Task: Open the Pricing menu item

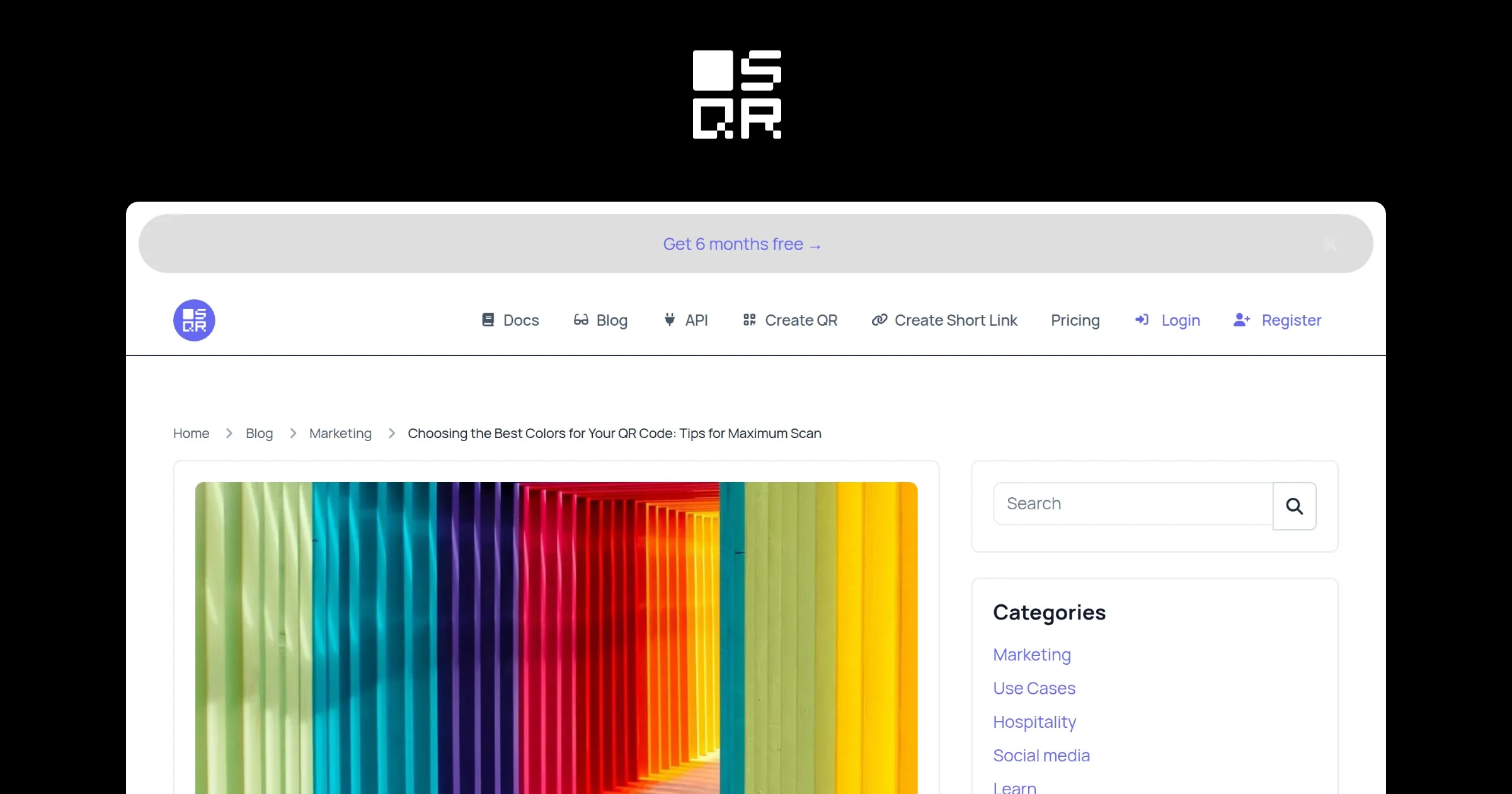Action: coord(1075,320)
